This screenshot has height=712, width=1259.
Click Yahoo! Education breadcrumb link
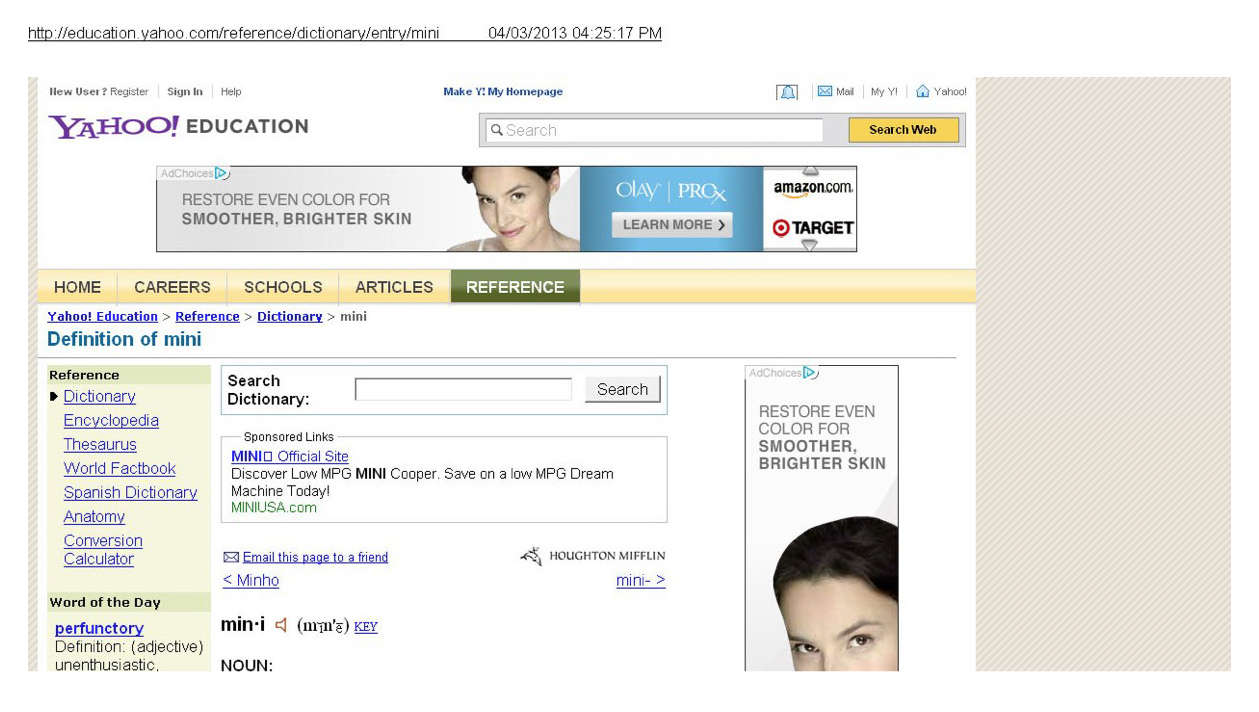(102, 316)
